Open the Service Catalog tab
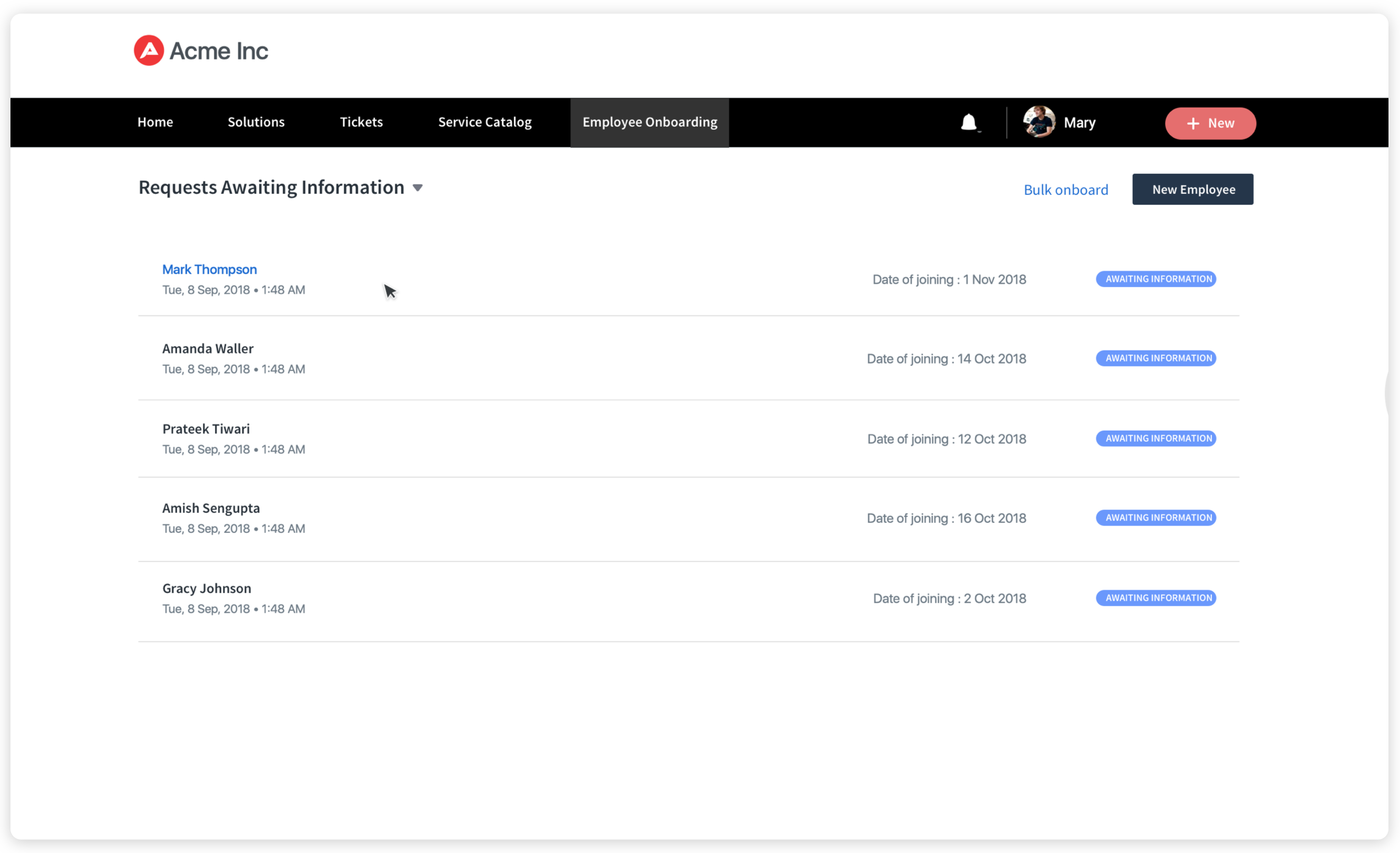This screenshot has height=853, width=1400. pos(484,122)
